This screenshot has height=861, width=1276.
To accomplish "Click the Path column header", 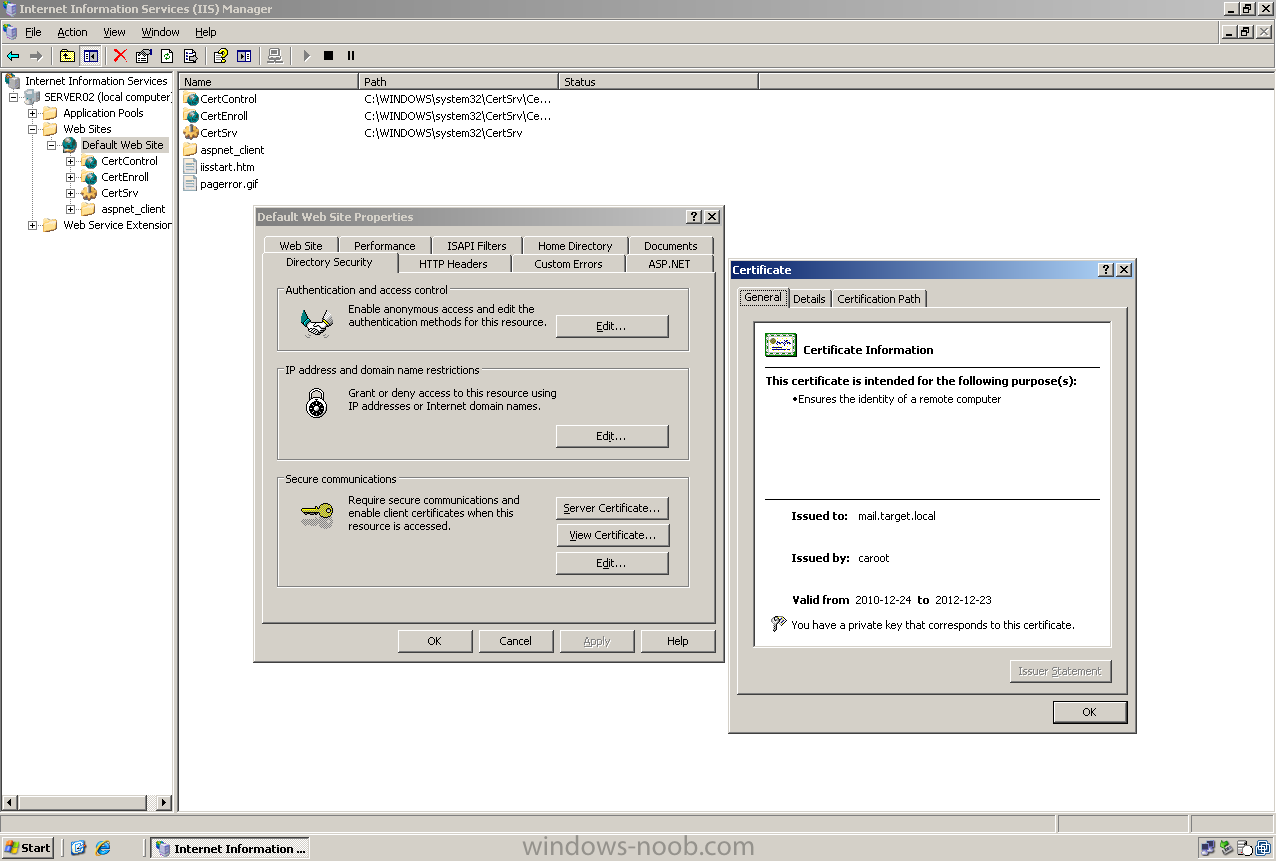I will pos(458,82).
